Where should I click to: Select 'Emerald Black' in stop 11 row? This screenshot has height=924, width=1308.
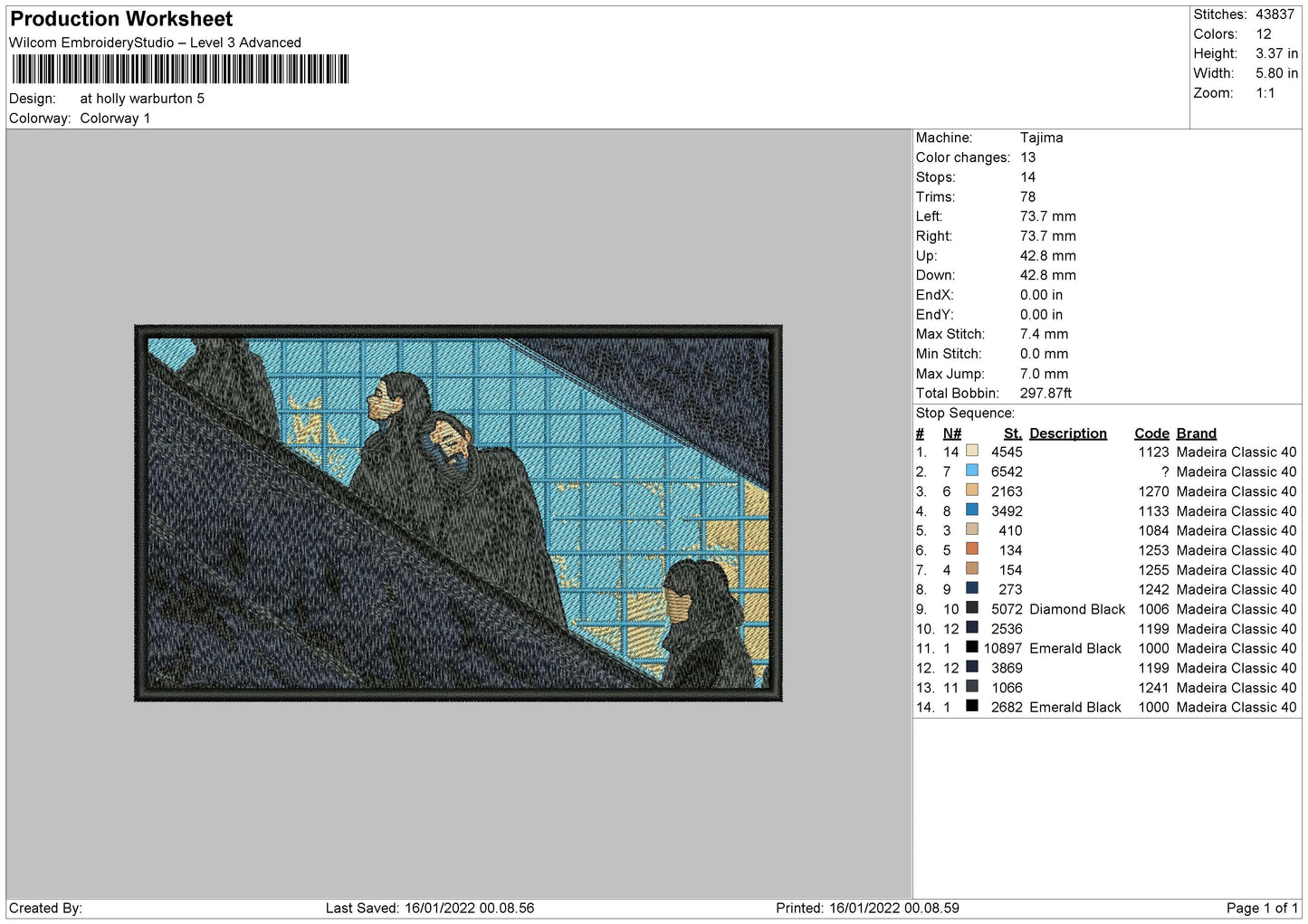[1075, 648]
